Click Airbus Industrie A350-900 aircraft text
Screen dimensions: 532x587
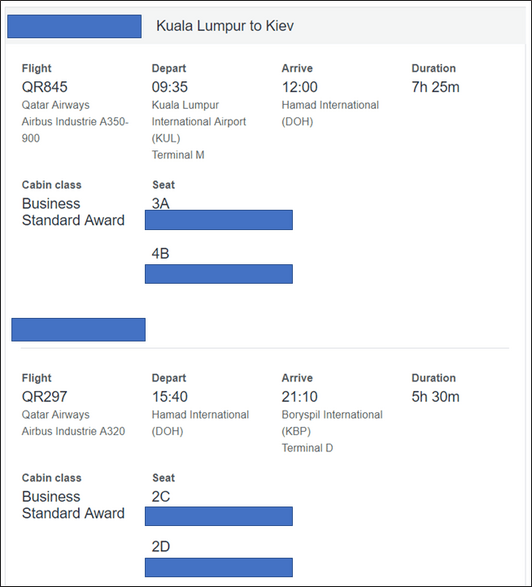(x=75, y=130)
